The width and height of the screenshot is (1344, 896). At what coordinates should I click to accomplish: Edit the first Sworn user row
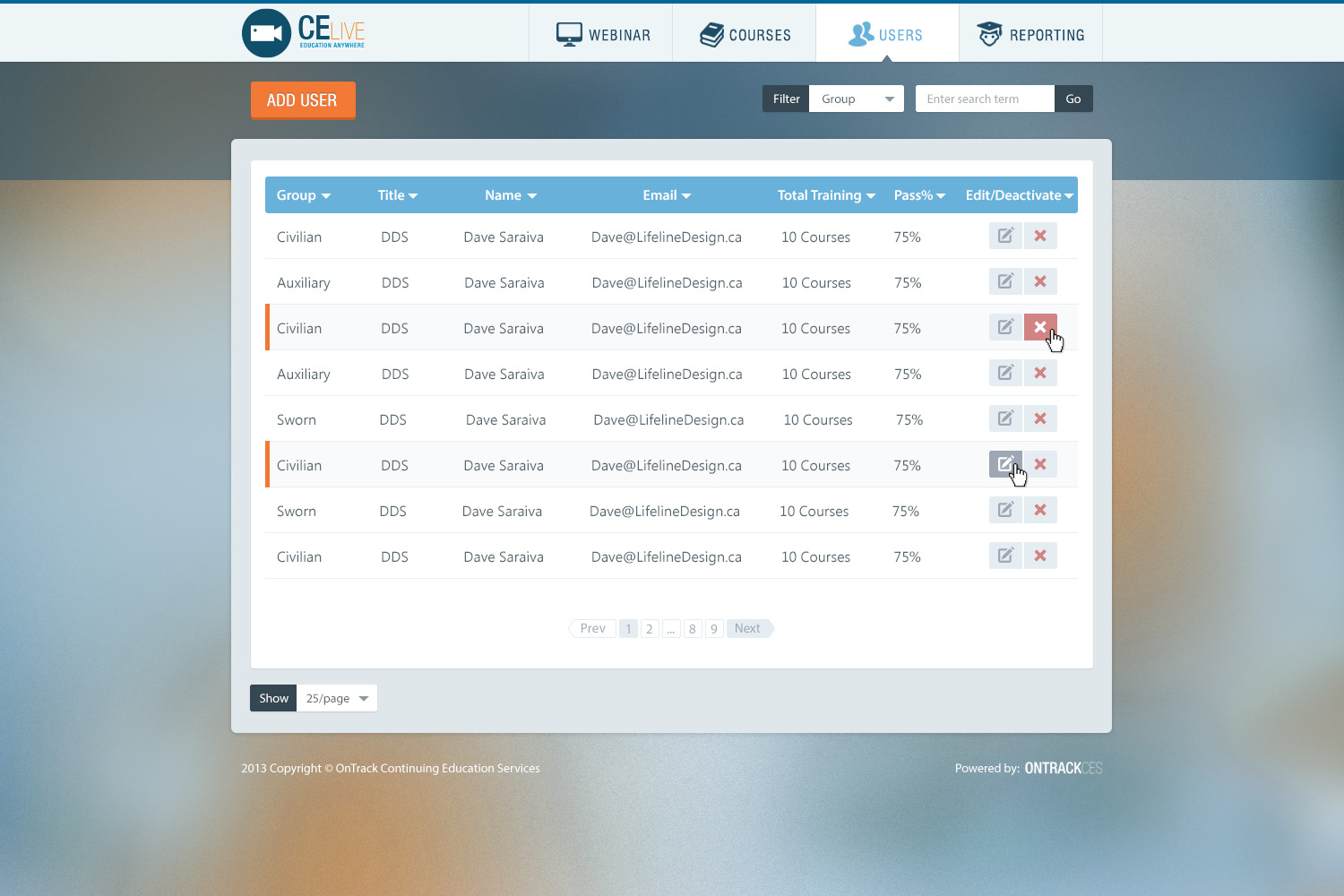pos(1005,418)
